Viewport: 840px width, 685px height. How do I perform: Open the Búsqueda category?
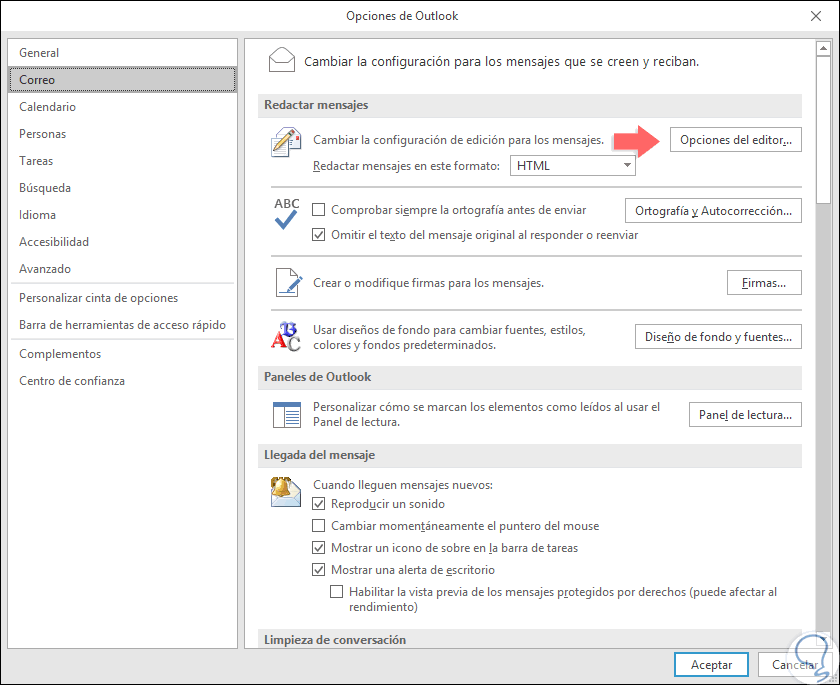click(x=123, y=187)
